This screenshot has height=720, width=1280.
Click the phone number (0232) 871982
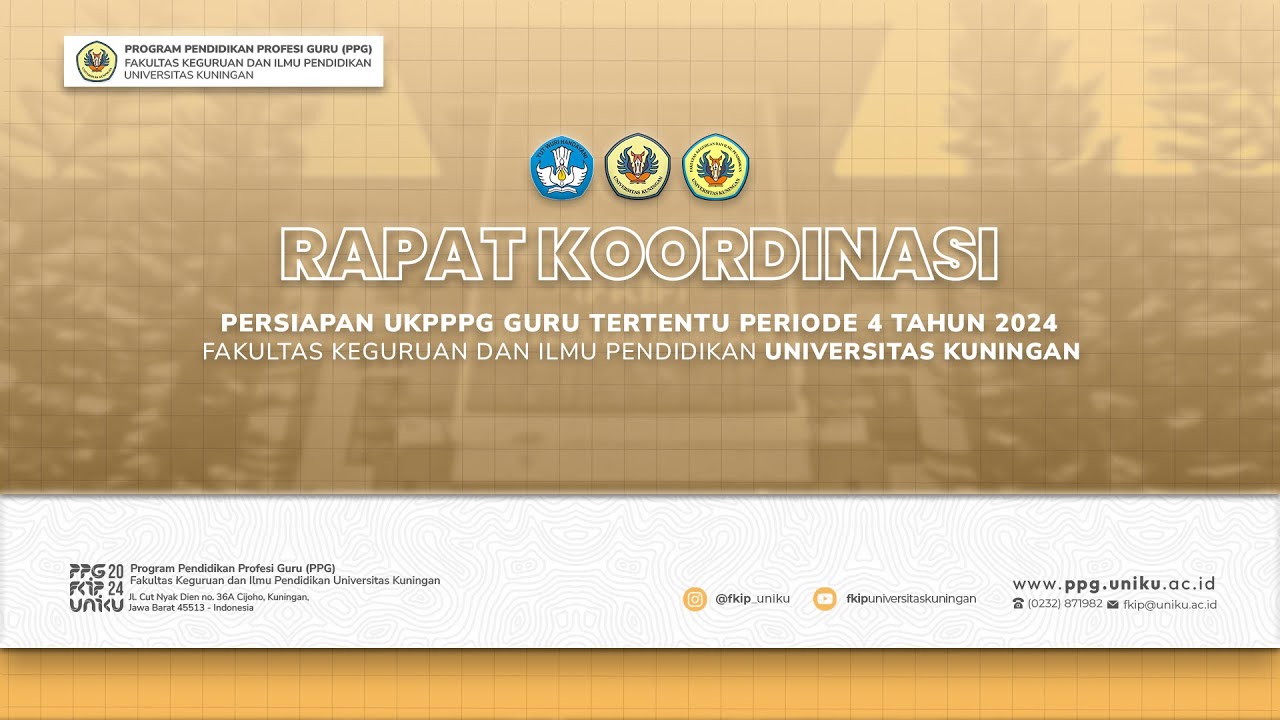(1065, 604)
